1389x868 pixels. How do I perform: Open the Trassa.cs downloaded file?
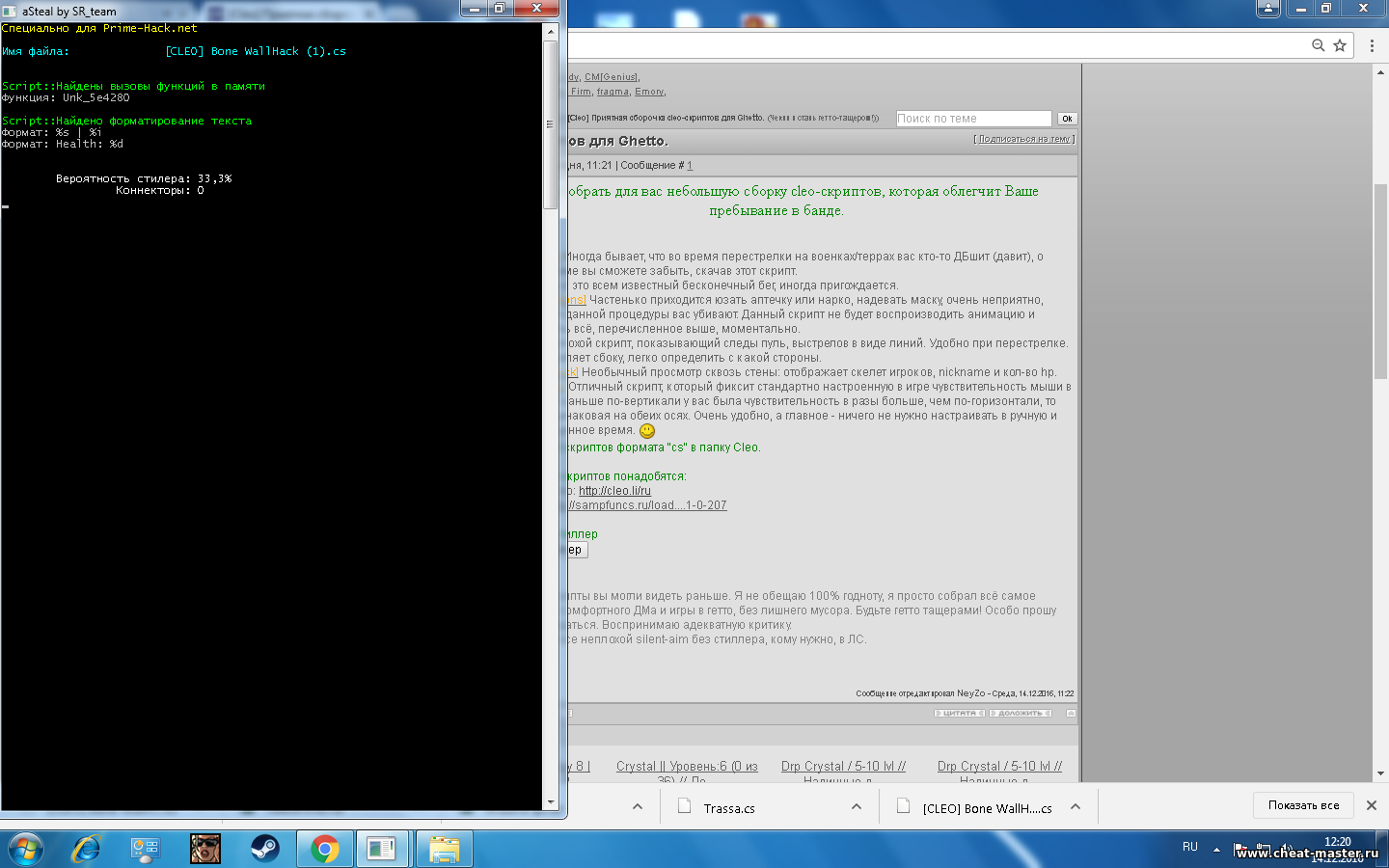[728, 808]
